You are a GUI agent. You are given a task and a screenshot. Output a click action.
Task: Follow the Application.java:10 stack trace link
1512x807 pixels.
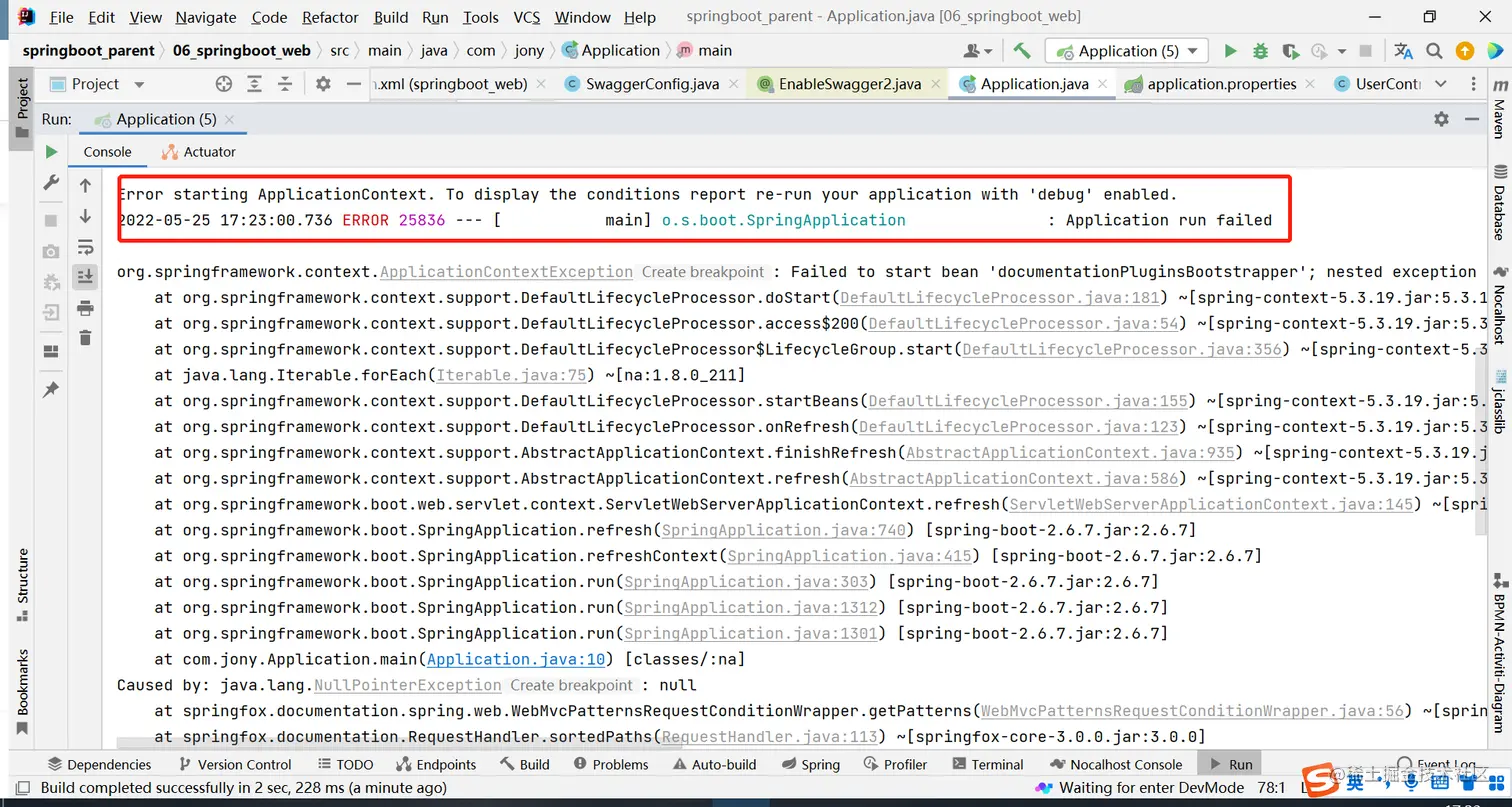(516, 659)
